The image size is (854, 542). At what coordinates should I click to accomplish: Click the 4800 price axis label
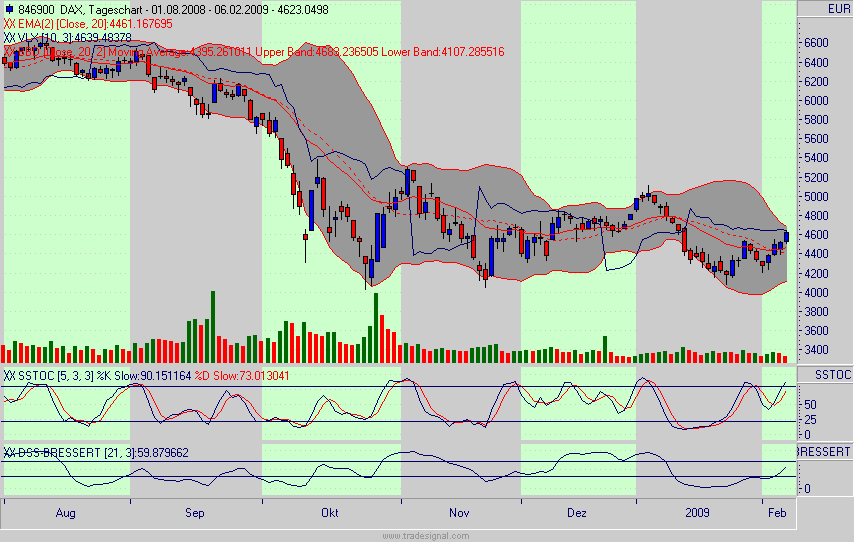[x=816, y=216]
